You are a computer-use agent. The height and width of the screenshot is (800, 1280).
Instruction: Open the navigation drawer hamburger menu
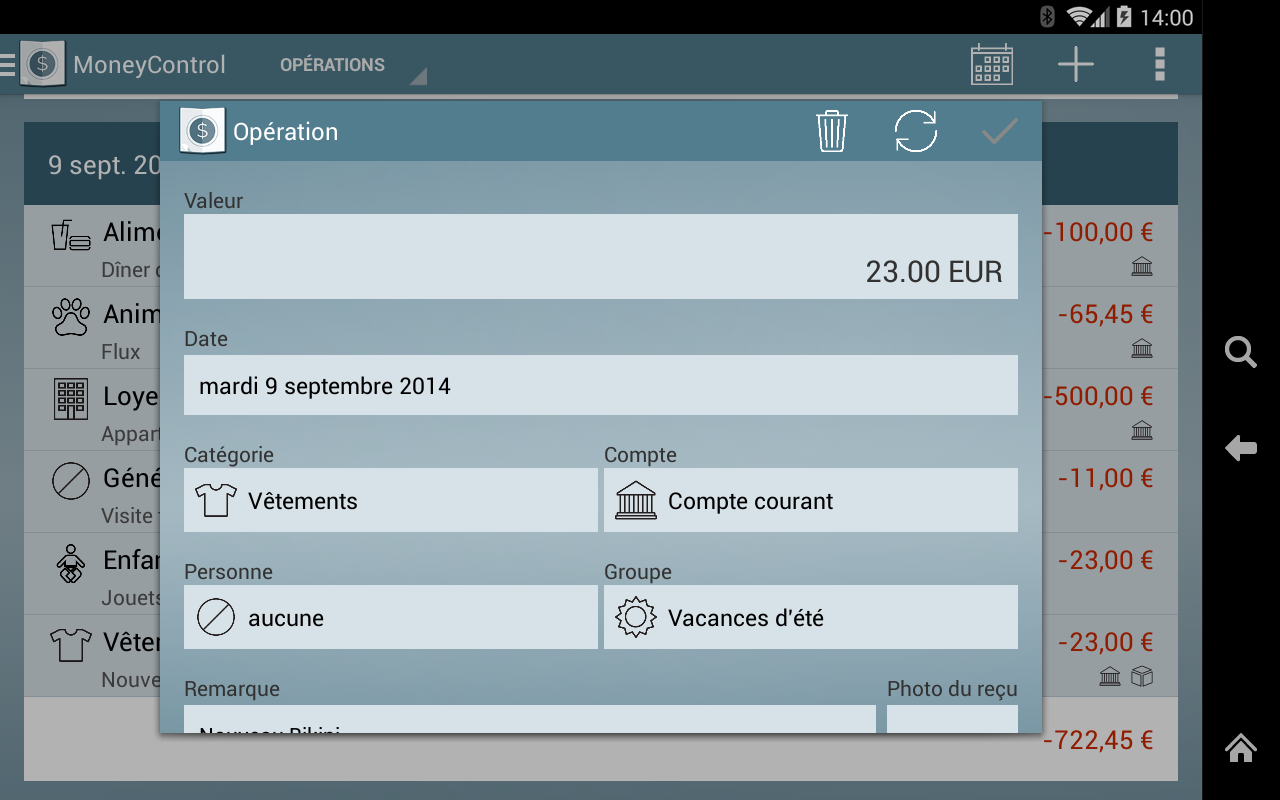[x=8, y=64]
